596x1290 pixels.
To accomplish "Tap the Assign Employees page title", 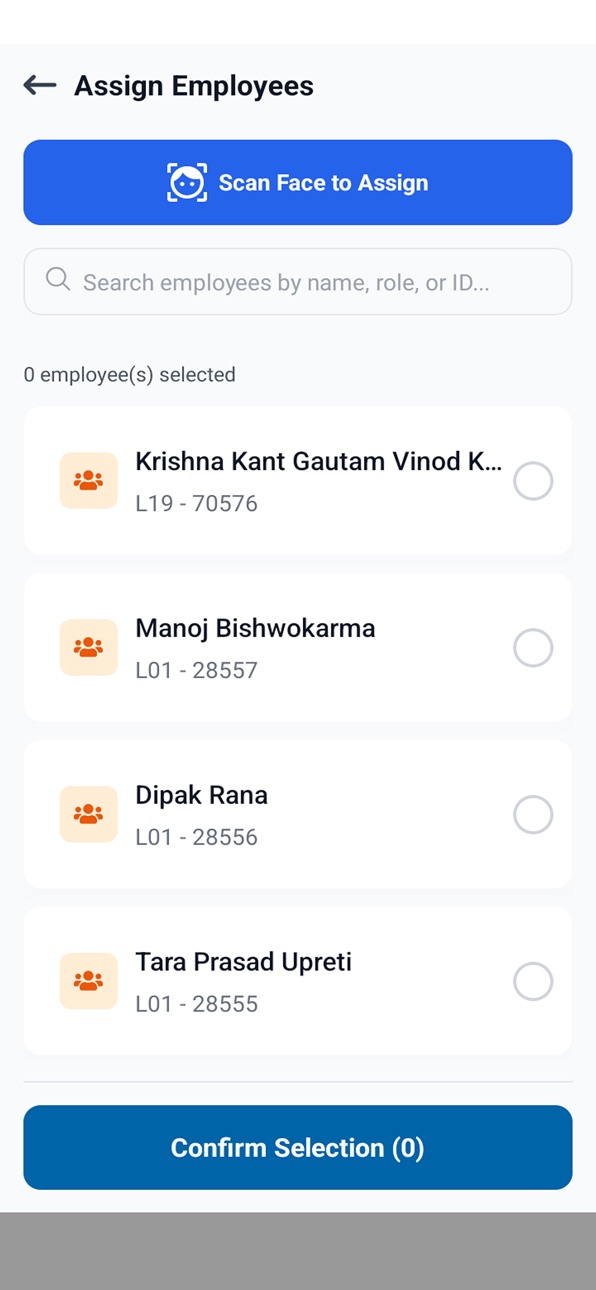I will 194,86.
